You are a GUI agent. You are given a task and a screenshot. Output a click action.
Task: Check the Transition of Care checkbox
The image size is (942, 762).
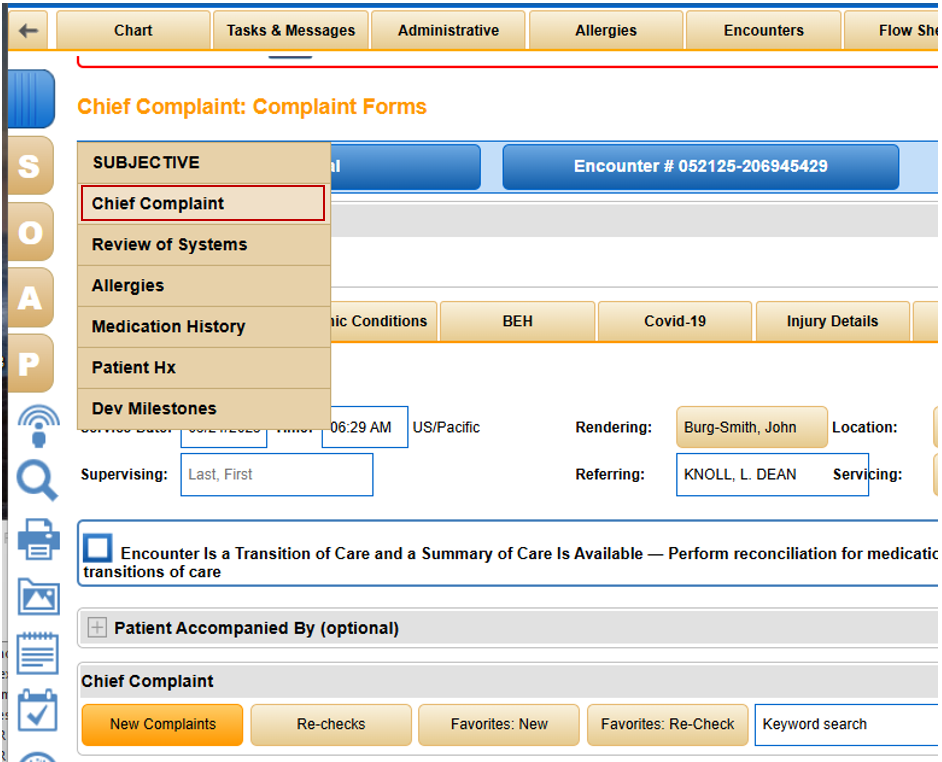pyautogui.click(x=98, y=548)
